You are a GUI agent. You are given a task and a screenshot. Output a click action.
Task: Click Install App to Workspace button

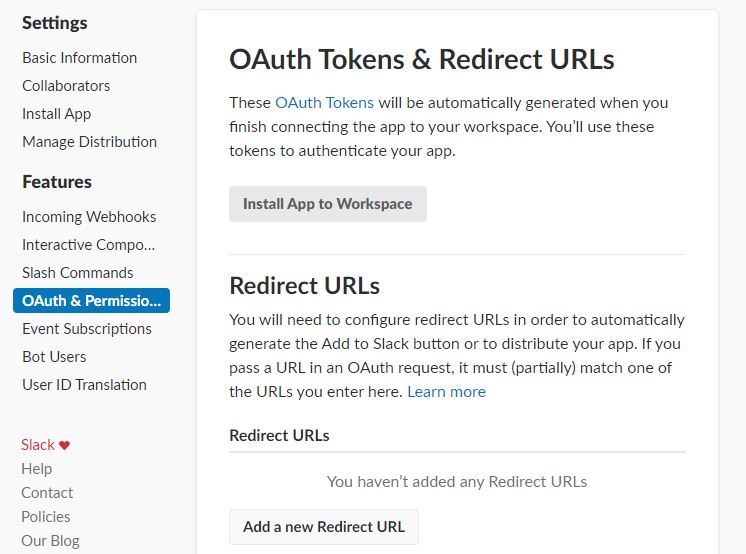pyautogui.click(x=328, y=204)
